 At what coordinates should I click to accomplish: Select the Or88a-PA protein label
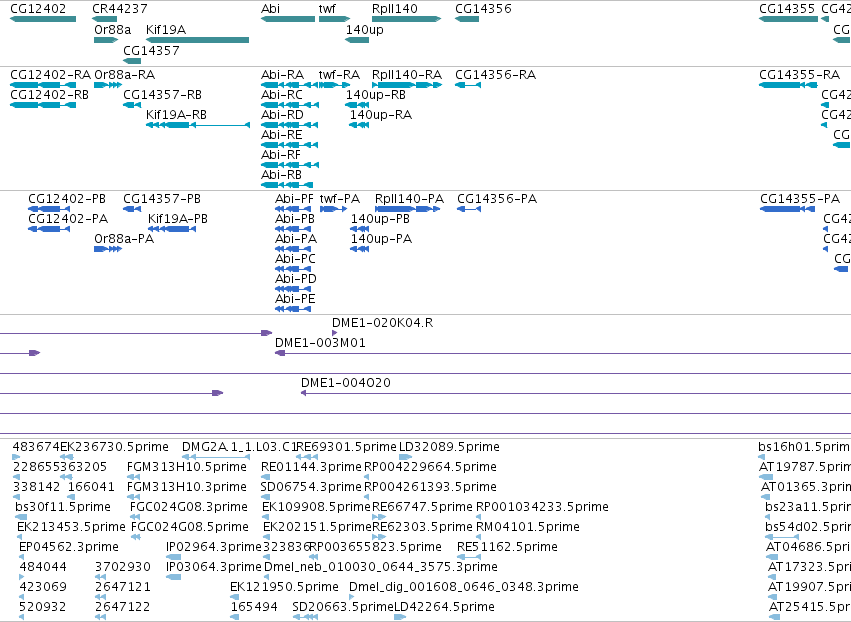pyautogui.click(x=124, y=239)
